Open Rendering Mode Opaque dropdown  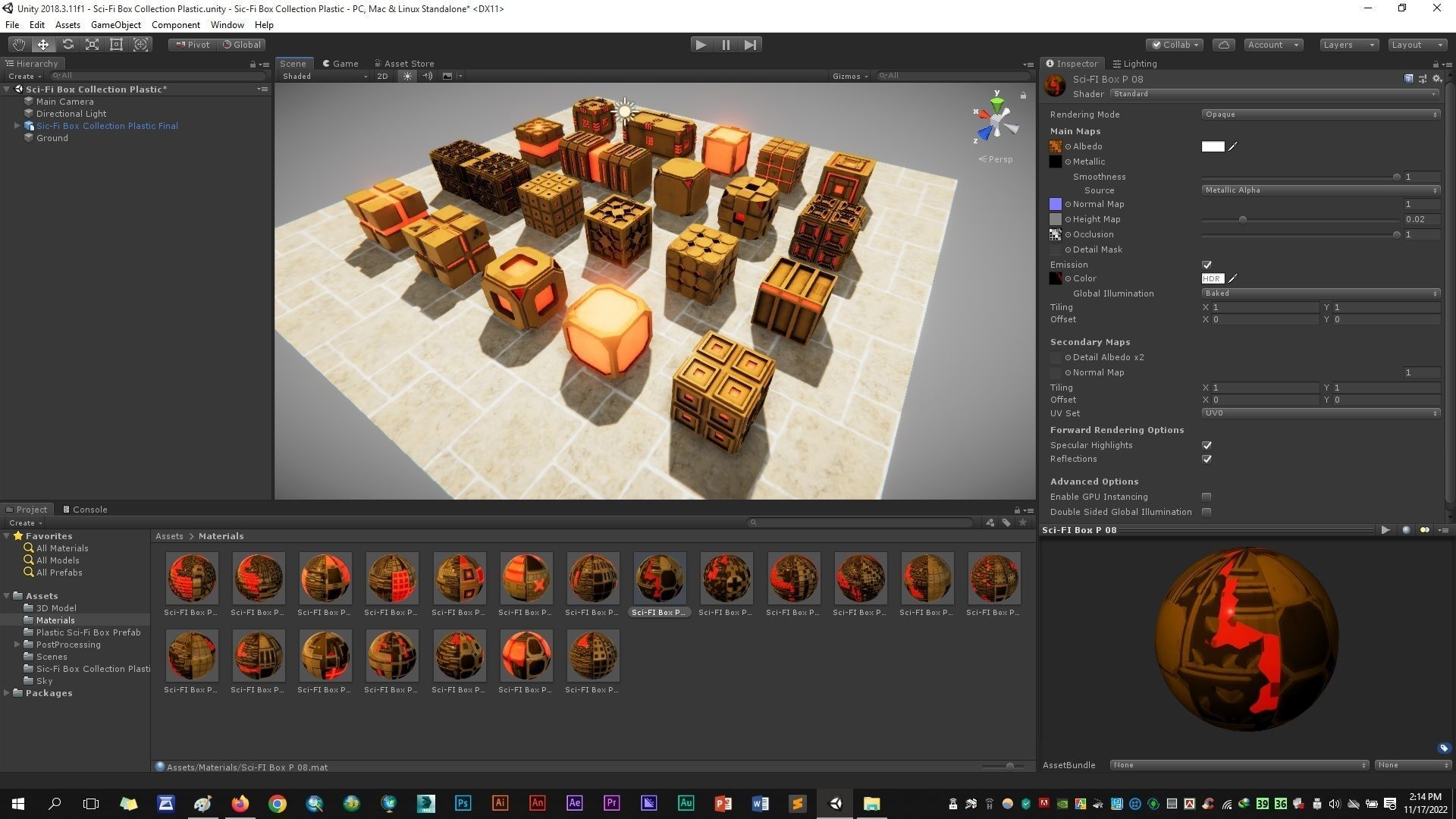(1319, 115)
